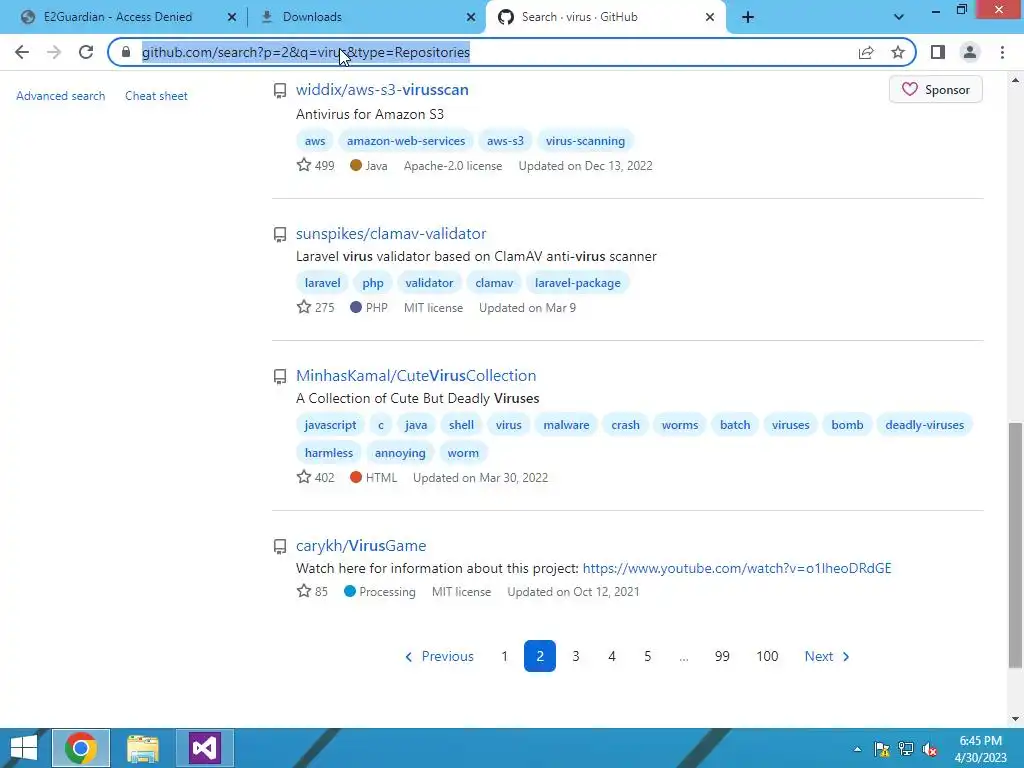Select the PHP language dot for clamav-validator
The width and height of the screenshot is (1024, 768).
(x=356, y=307)
